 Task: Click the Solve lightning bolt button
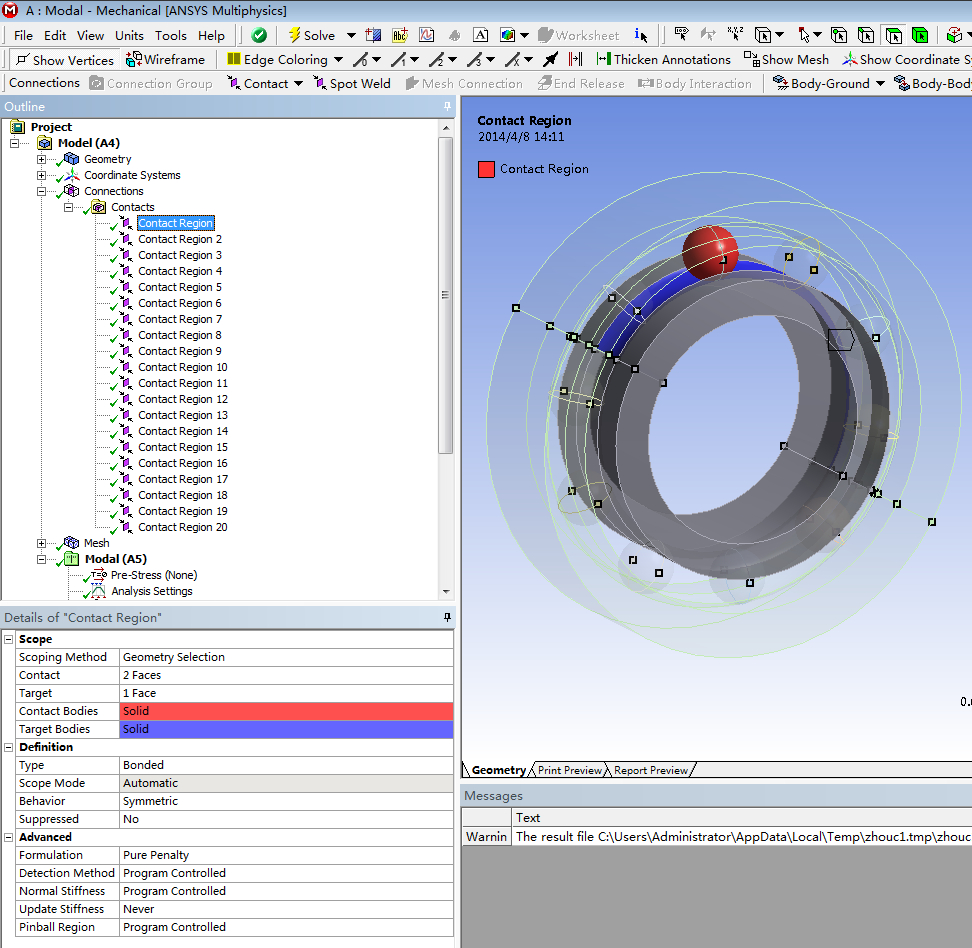pos(296,35)
